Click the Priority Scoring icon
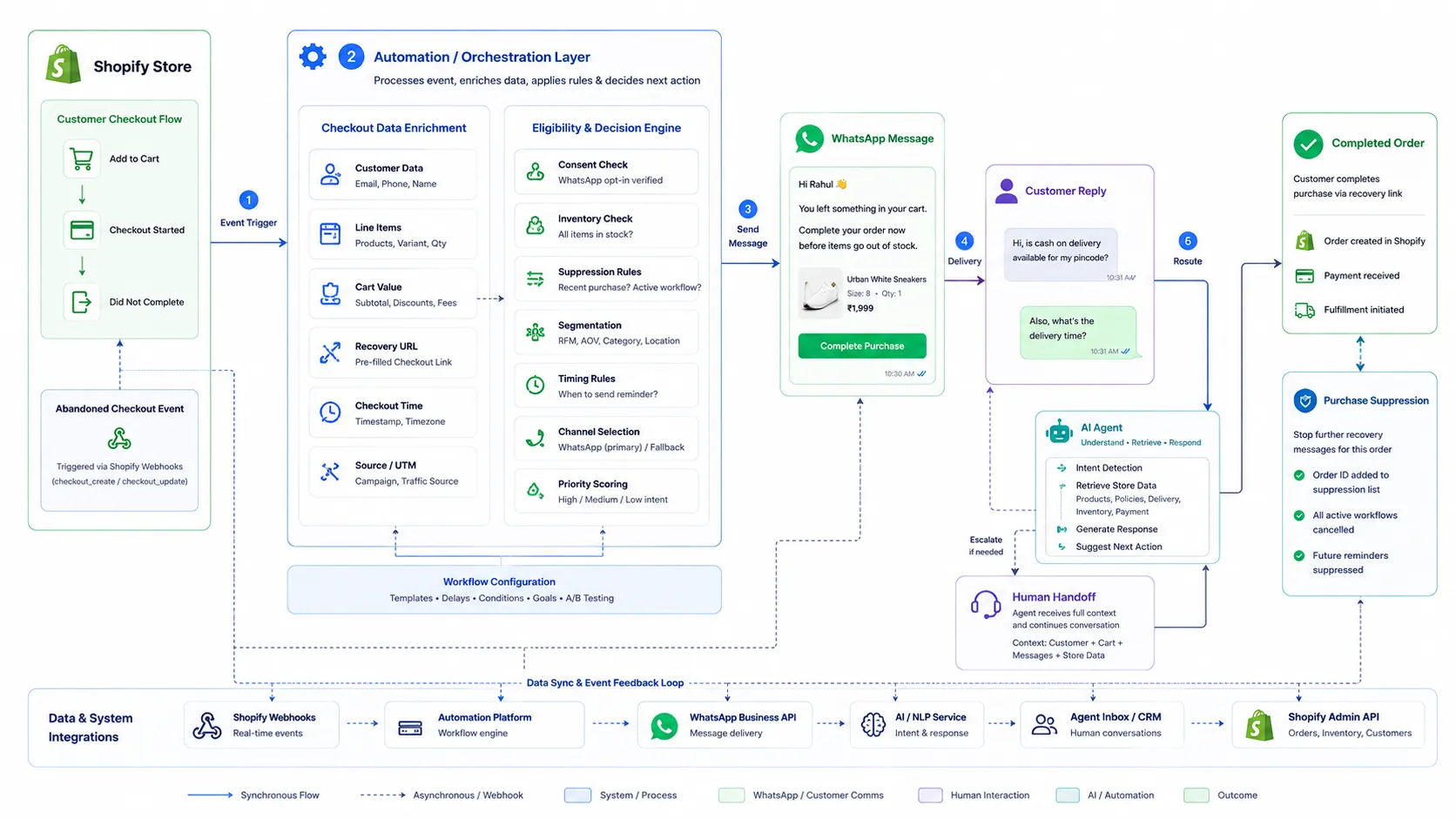 (x=536, y=491)
